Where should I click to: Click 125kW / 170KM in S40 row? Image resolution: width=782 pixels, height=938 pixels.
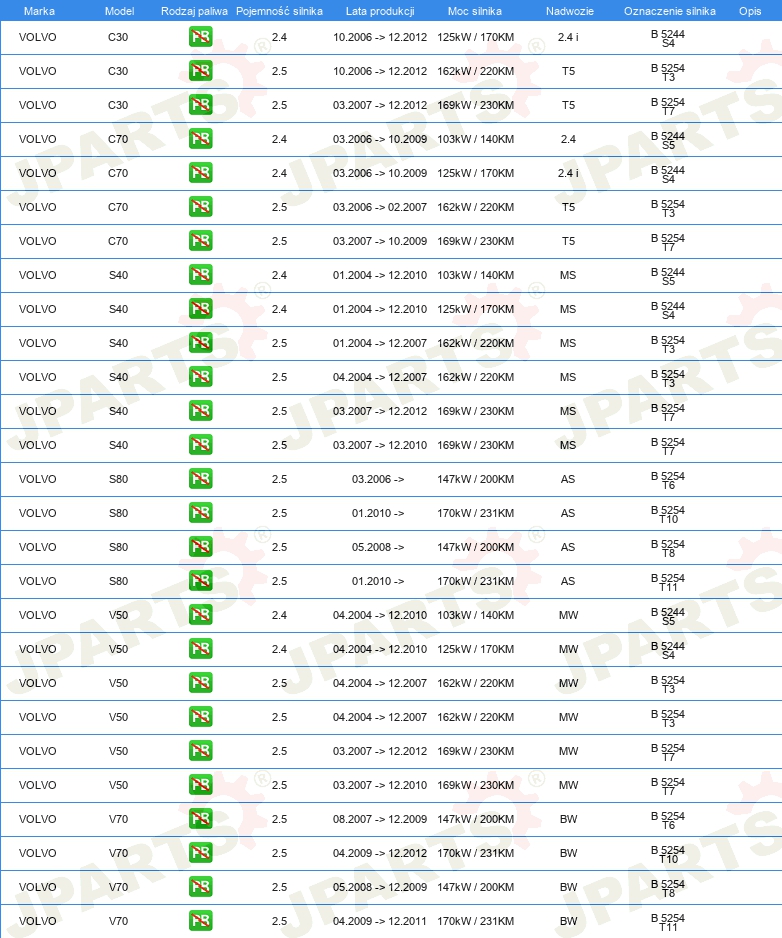coord(476,309)
